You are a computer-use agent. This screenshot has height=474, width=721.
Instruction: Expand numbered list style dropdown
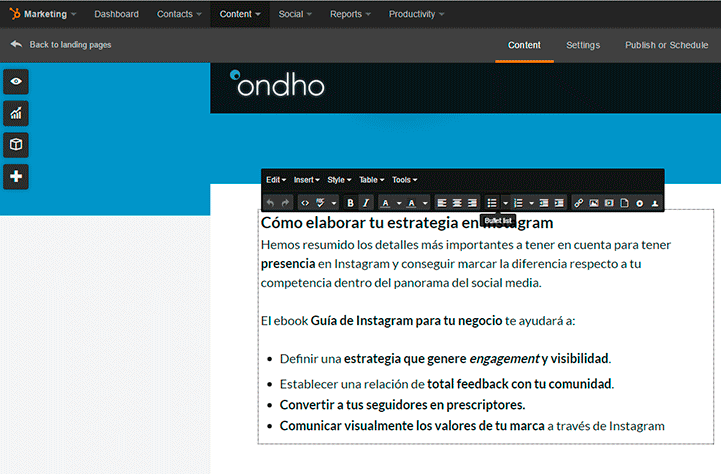point(531,203)
